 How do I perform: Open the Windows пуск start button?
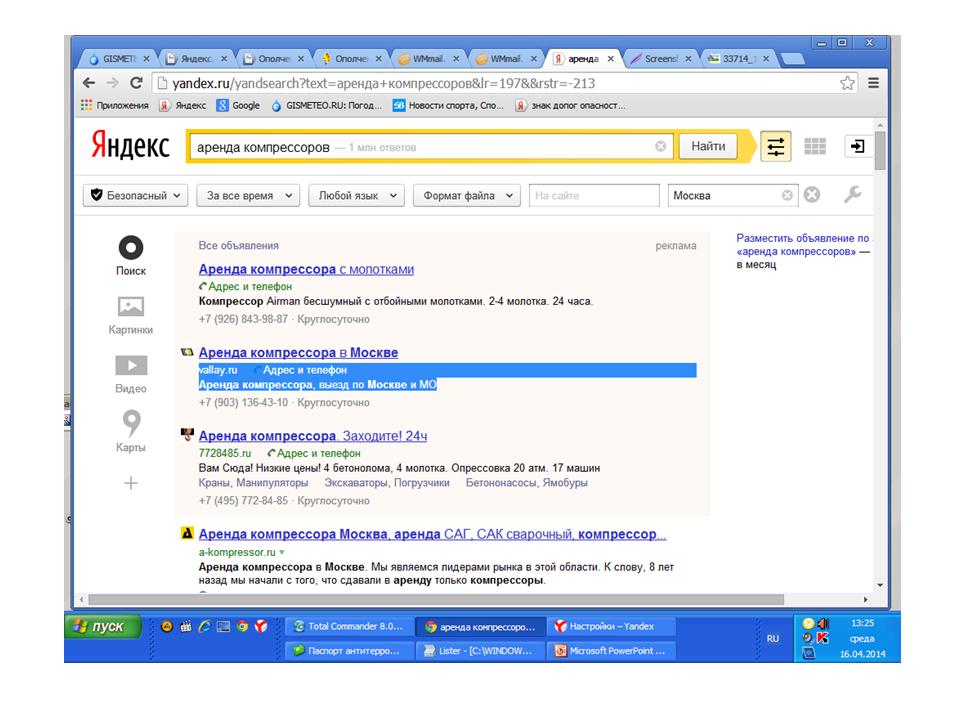point(103,626)
